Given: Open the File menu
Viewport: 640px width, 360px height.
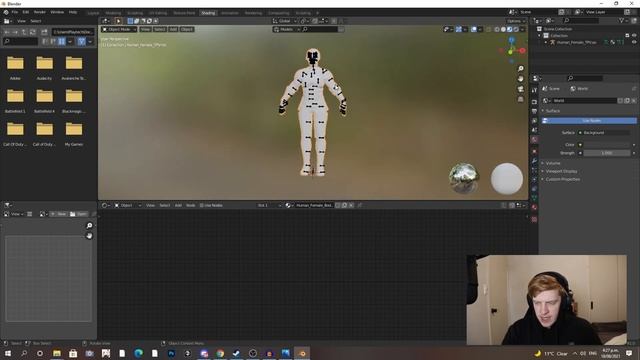Looking at the screenshot, I should pos(15,12).
